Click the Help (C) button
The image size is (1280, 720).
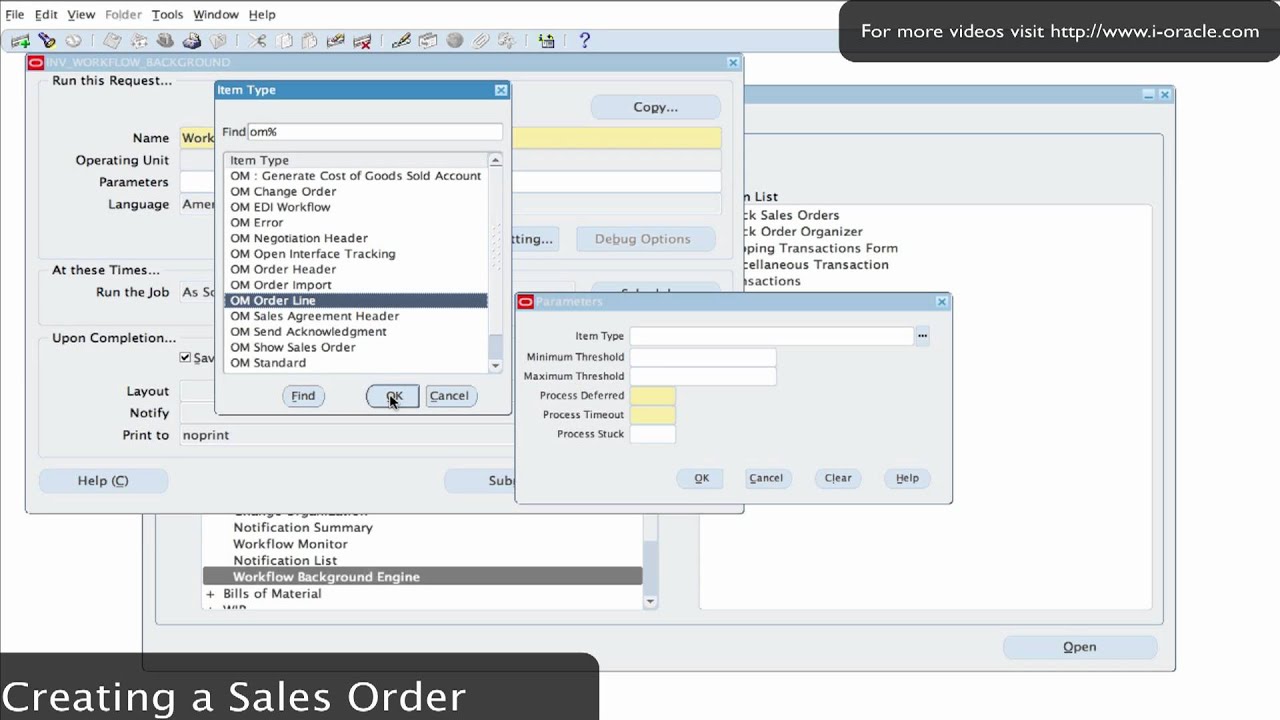click(103, 481)
